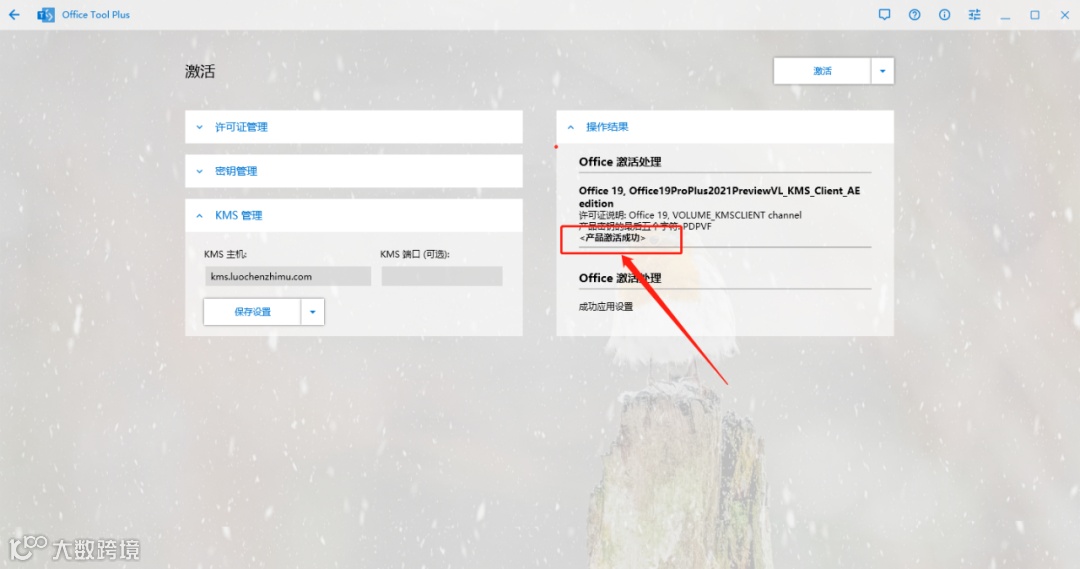
Task: Expand the 许可证管理 section
Action: coord(353,127)
